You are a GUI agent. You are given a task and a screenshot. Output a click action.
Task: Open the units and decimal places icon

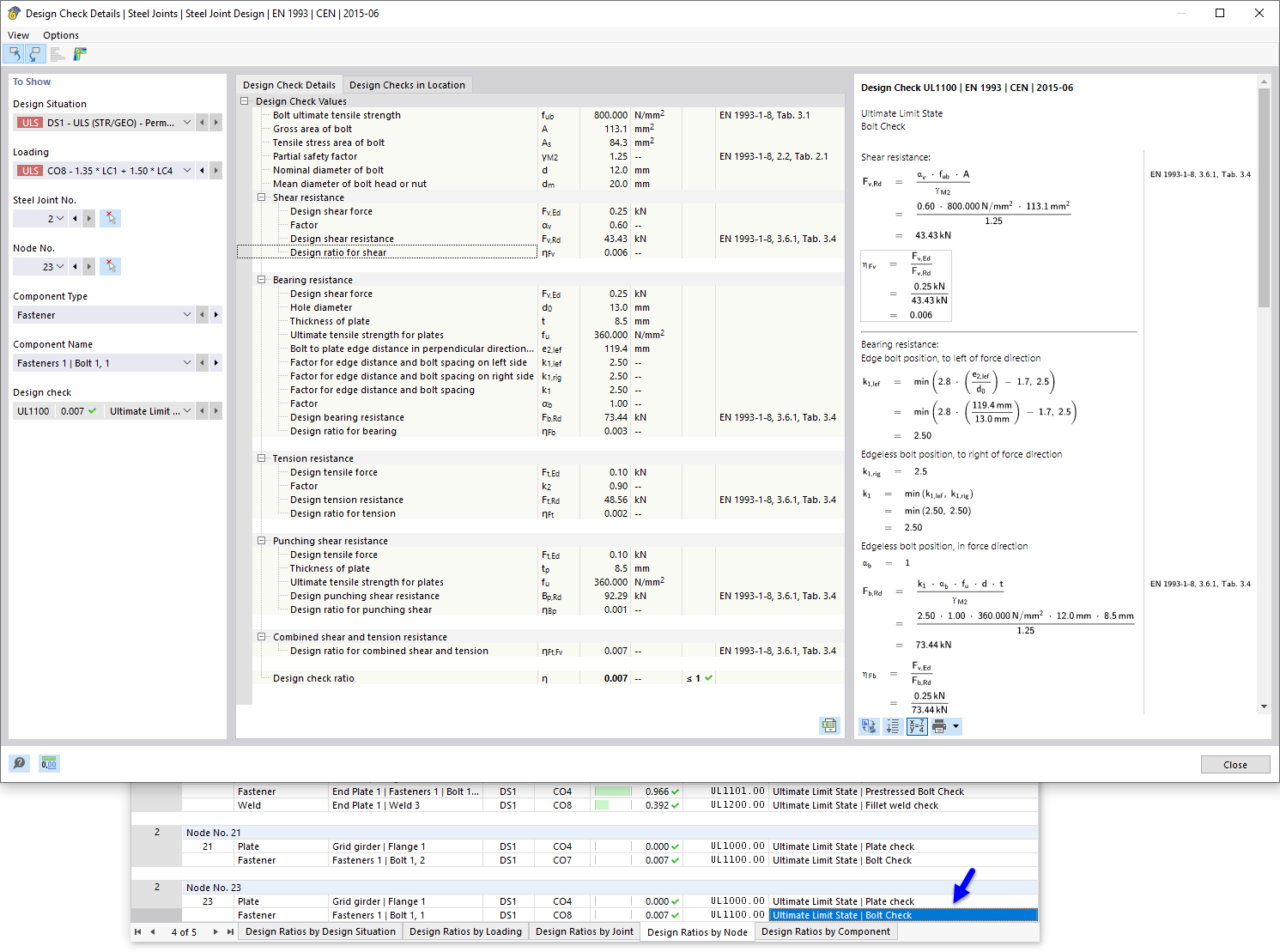pos(49,763)
